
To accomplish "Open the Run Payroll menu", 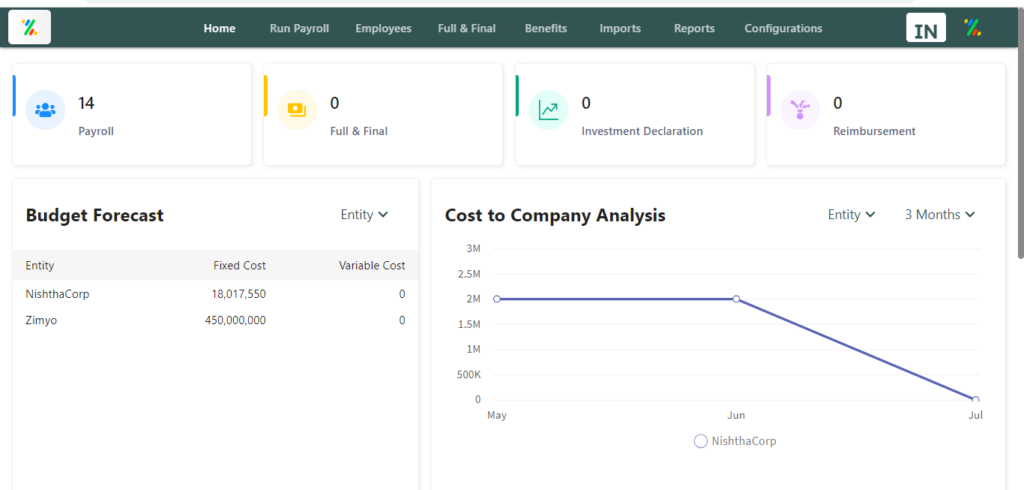I will tap(299, 28).
